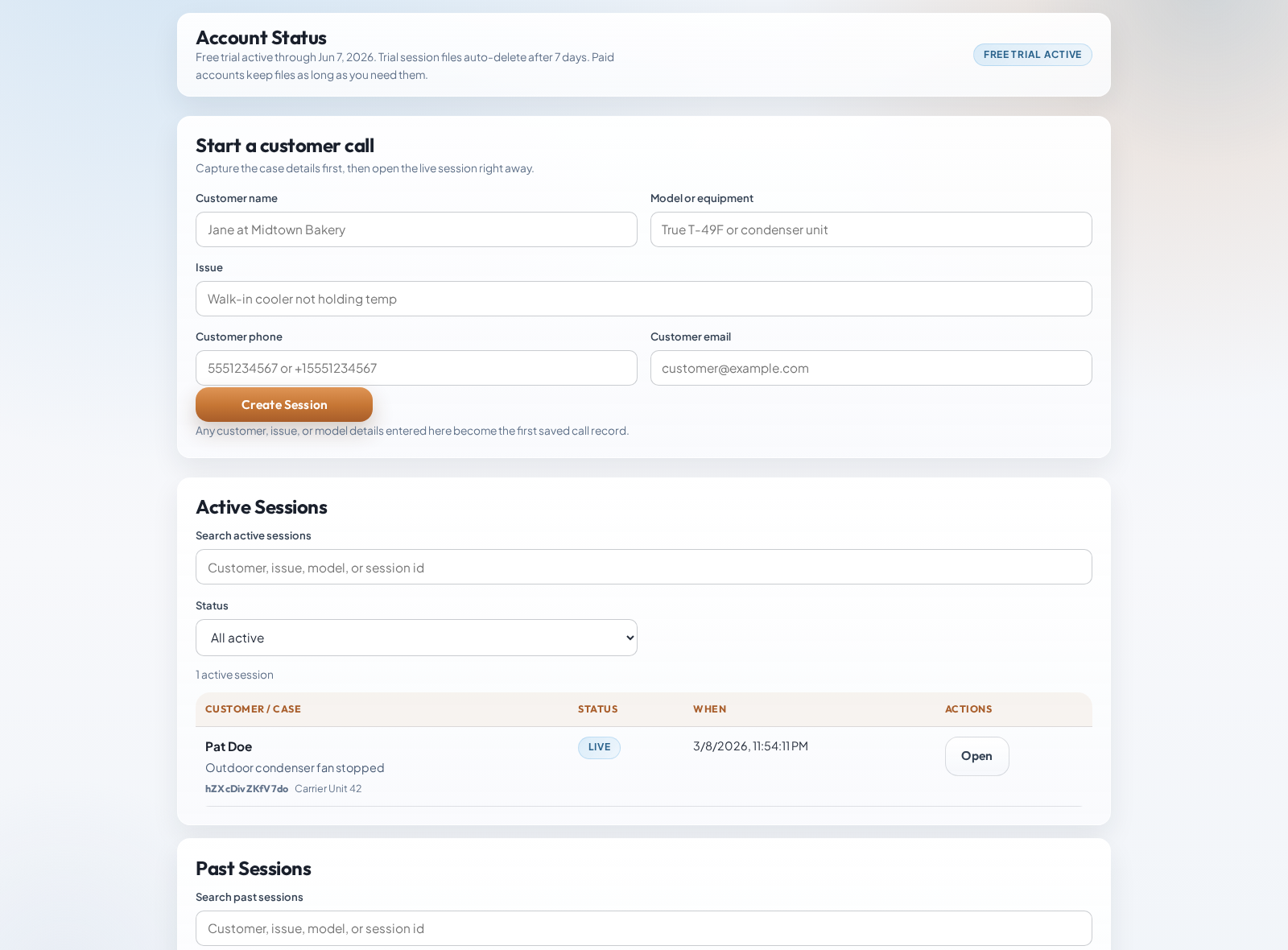Click the Active Sessions heading
This screenshot has width=1288, height=950.
(262, 507)
